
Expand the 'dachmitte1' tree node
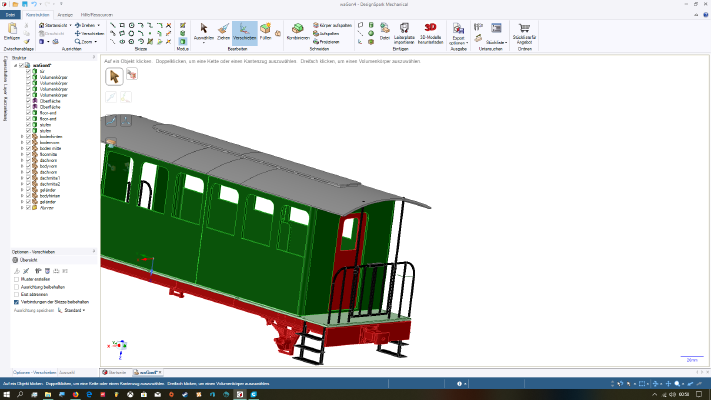coord(22,178)
